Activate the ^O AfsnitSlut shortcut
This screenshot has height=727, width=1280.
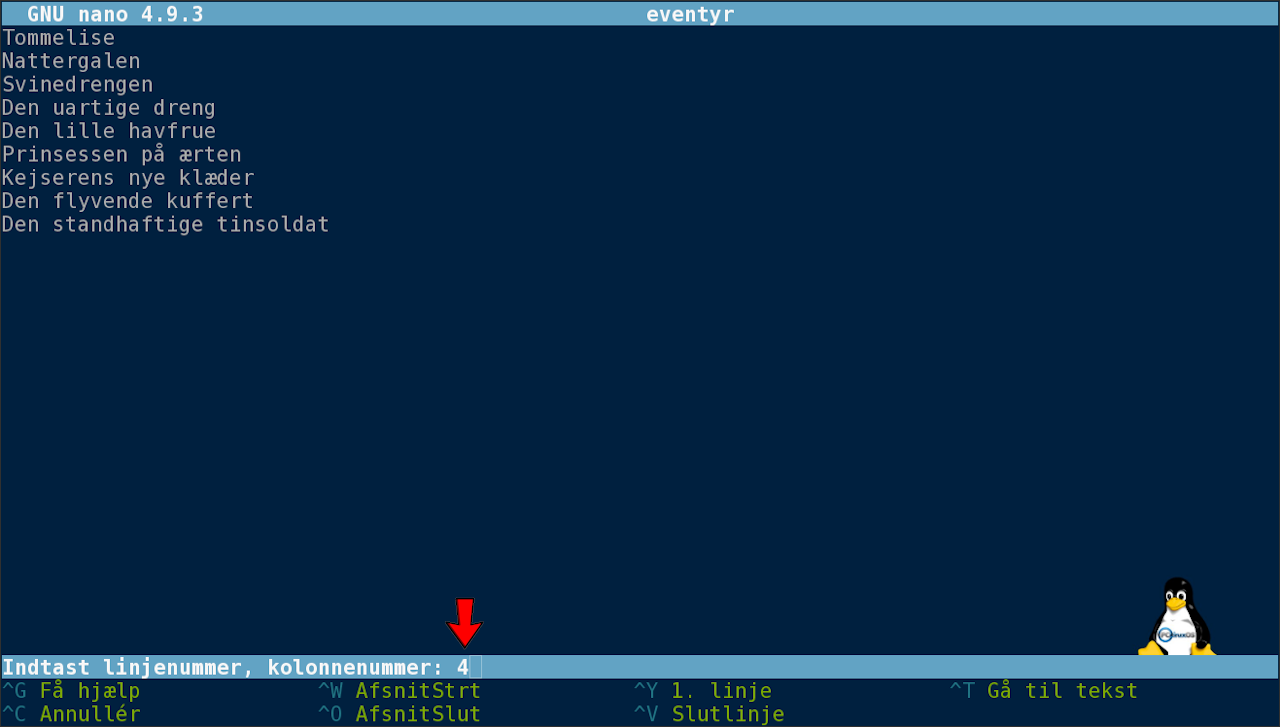399,714
